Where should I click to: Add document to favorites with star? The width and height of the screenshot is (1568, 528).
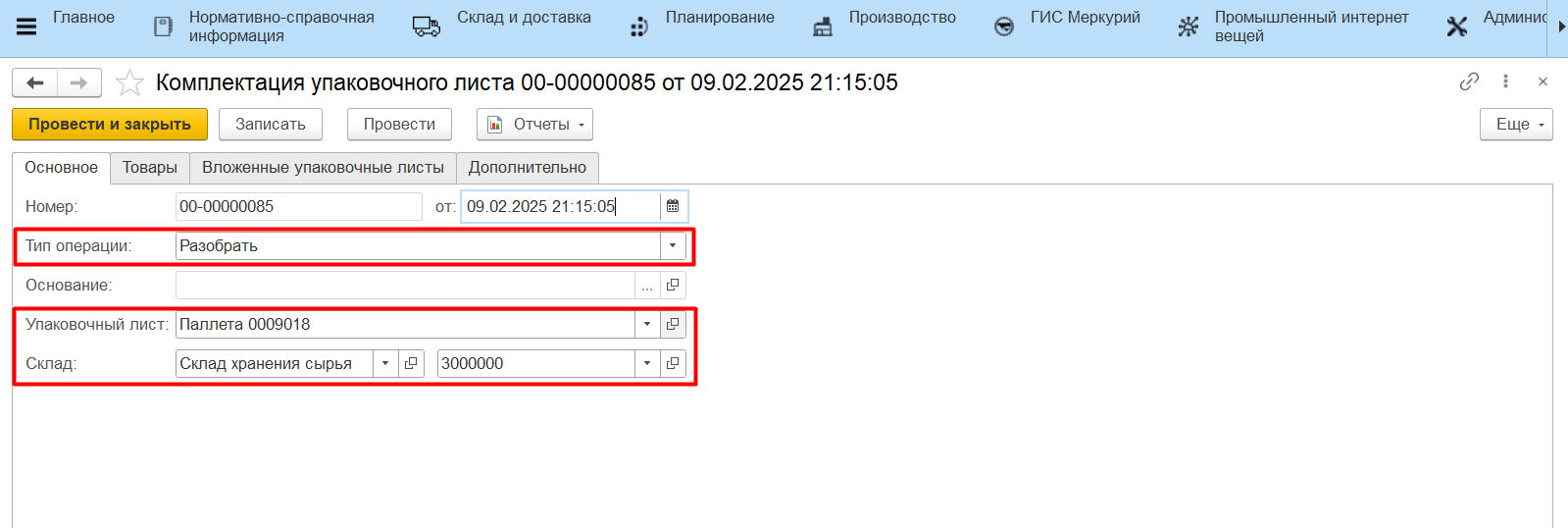[129, 82]
